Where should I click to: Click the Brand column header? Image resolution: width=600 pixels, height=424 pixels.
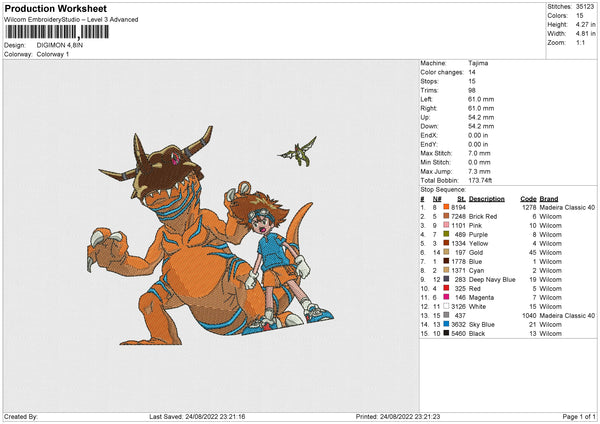(549, 199)
